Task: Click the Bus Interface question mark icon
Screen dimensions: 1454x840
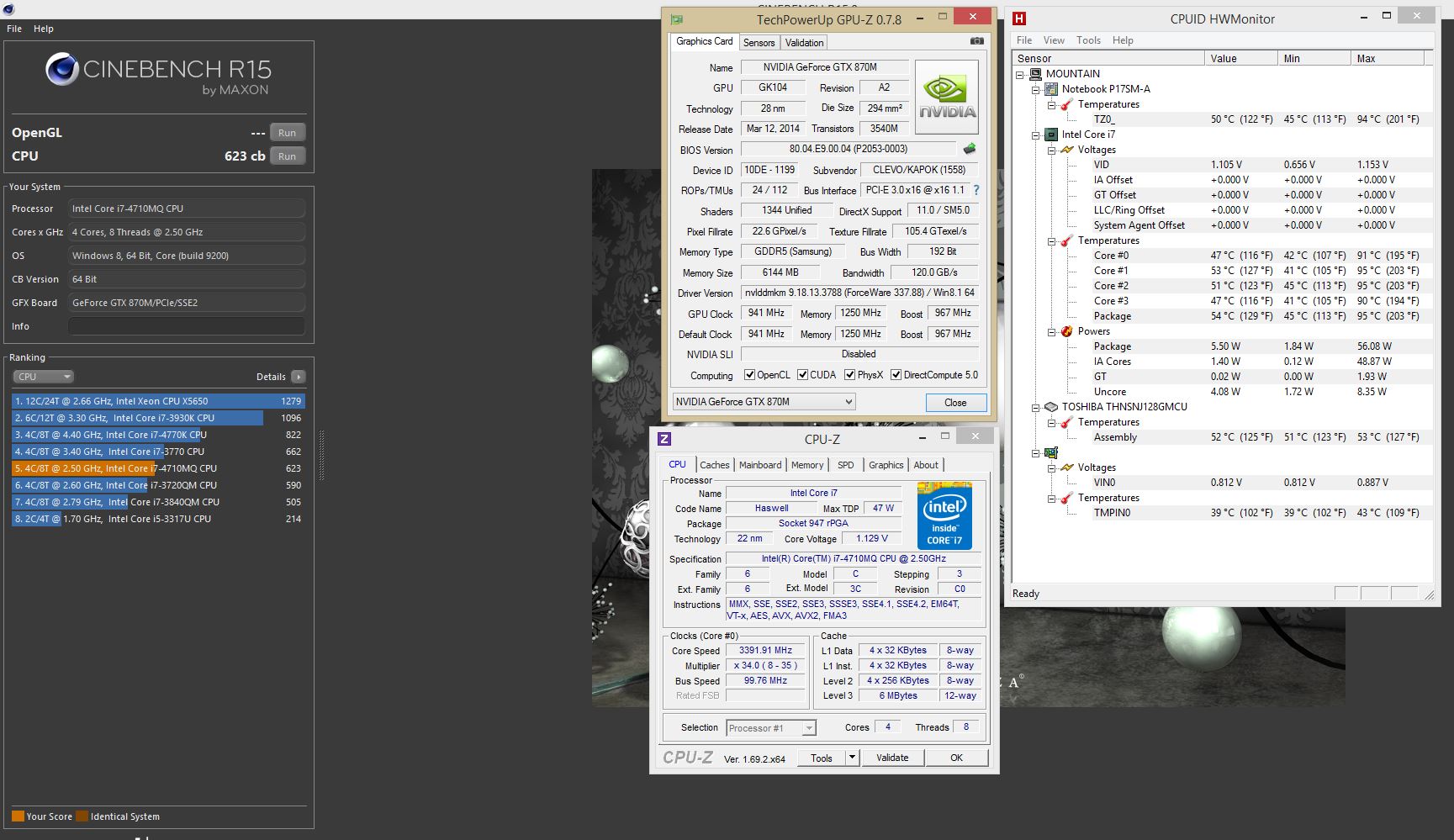Action: 976,190
